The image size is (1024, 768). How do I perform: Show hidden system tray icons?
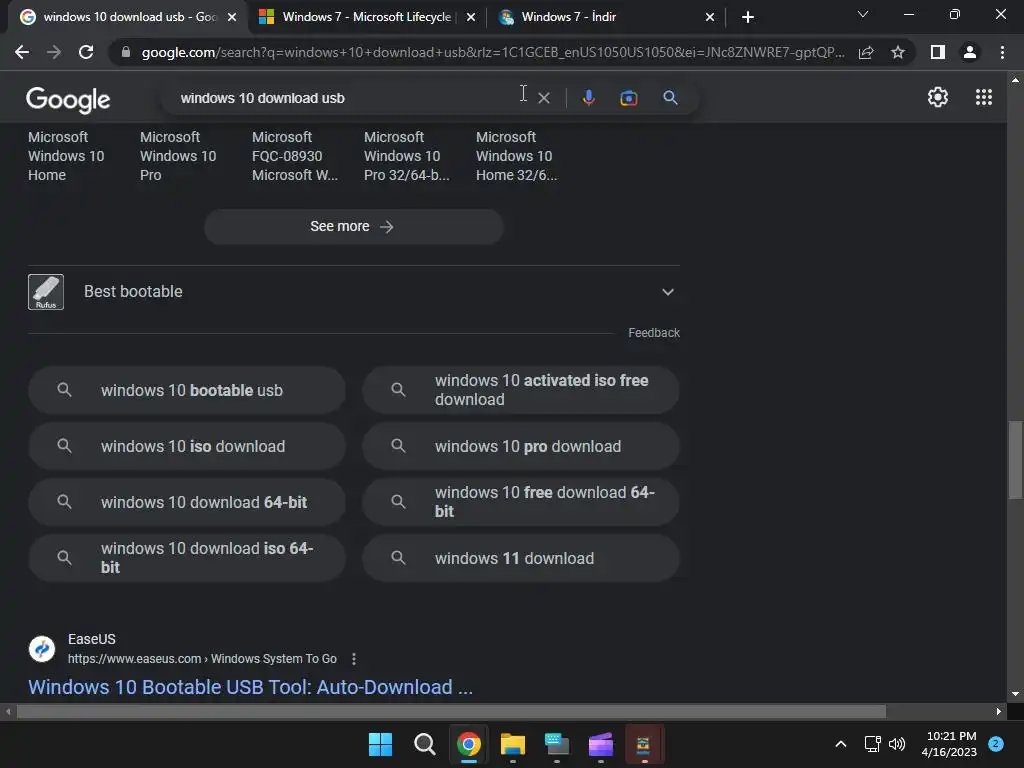840,744
